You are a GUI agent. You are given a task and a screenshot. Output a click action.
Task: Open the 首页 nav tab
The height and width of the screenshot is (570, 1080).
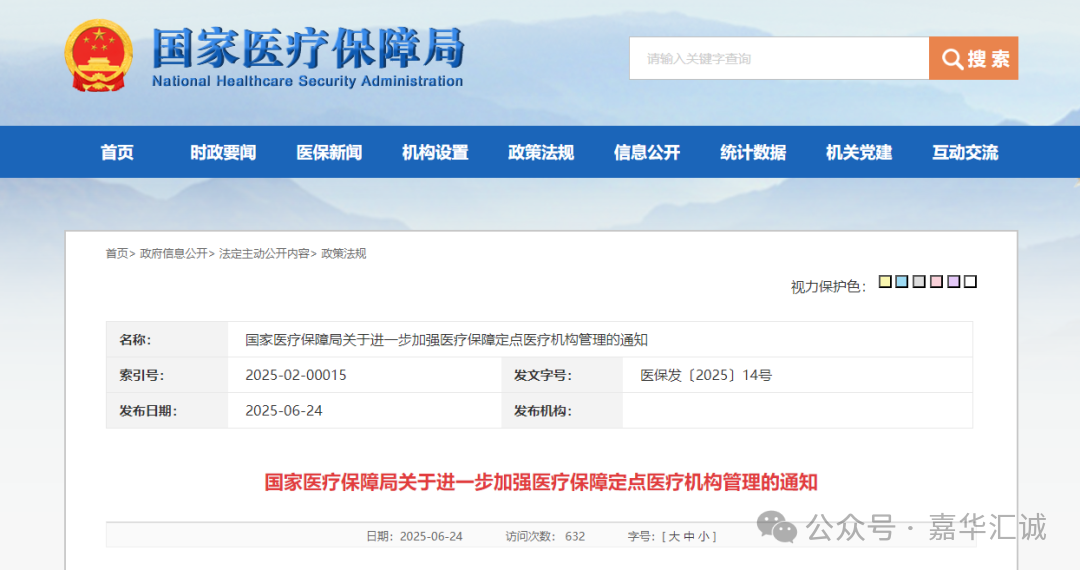pyautogui.click(x=117, y=152)
